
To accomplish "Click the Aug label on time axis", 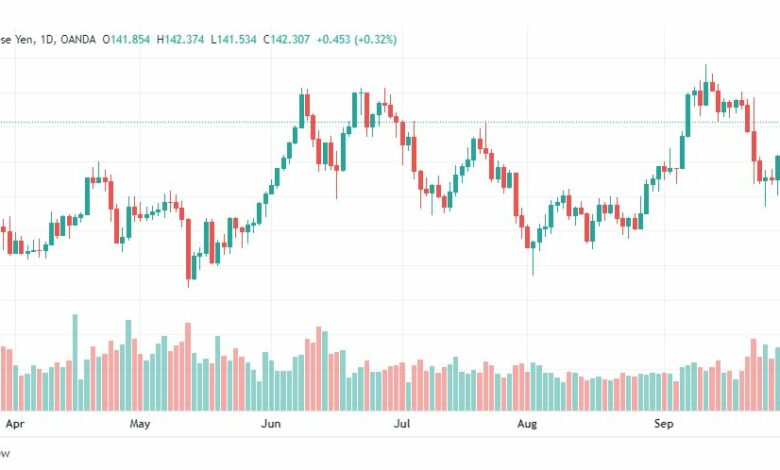I will [x=527, y=424].
